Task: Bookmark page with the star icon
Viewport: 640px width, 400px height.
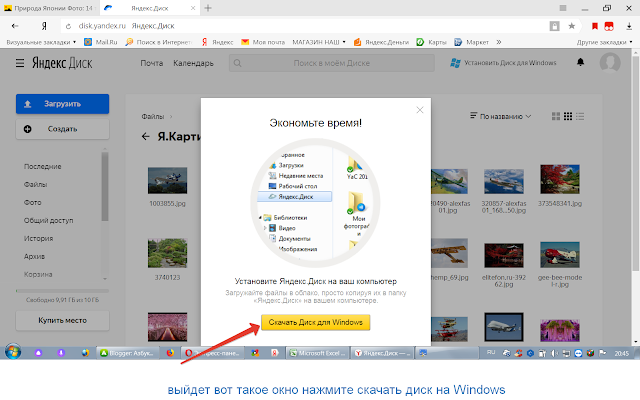Action: pos(571,26)
